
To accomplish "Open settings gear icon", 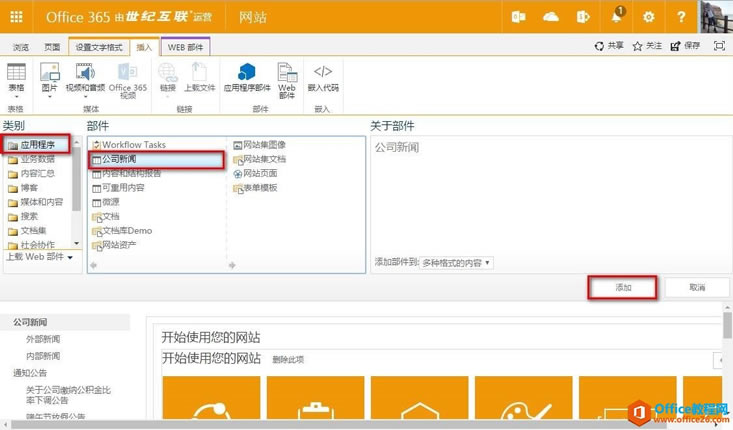I will pyautogui.click(x=648, y=17).
